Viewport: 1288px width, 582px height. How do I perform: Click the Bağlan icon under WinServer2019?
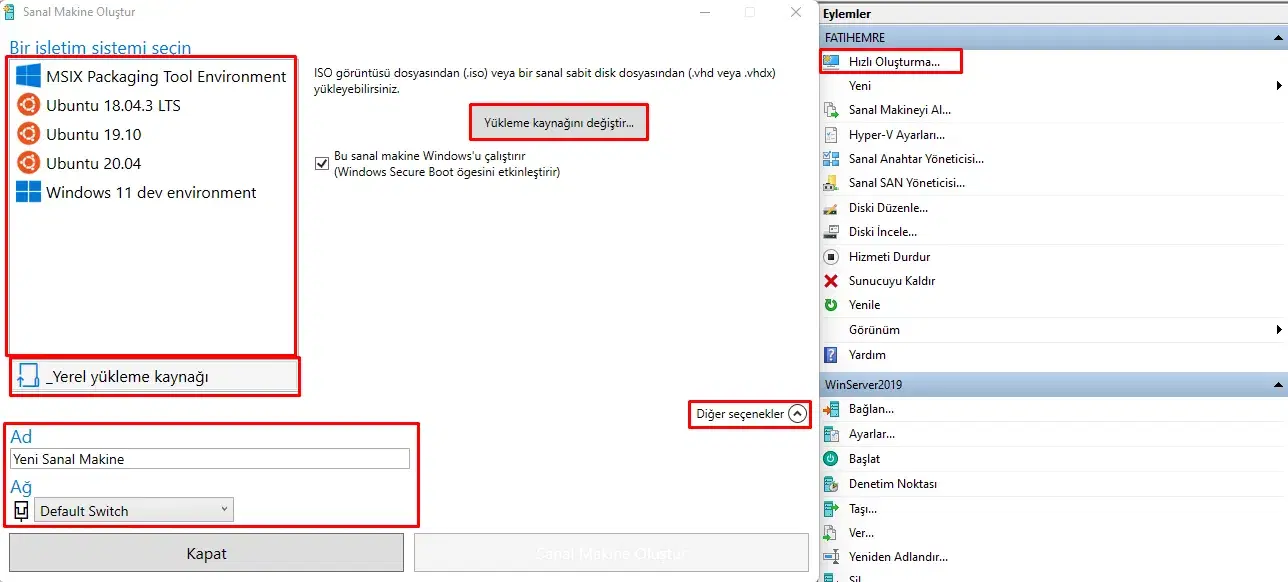click(x=830, y=409)
